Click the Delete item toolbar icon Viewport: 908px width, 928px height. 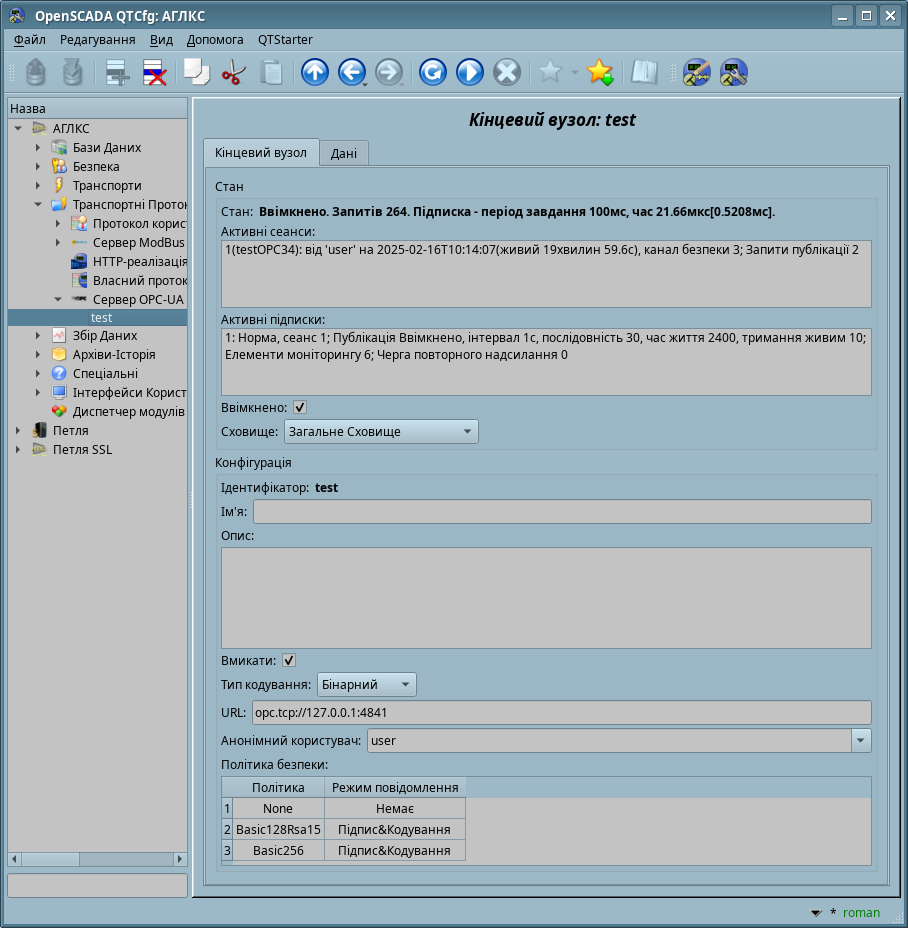tap(154, 72)
